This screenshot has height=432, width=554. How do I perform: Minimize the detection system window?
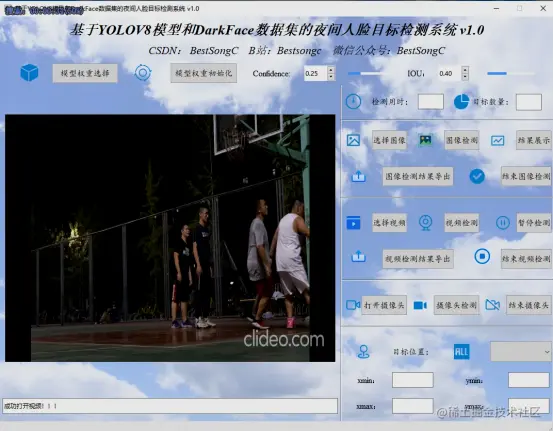pos(496,8)
